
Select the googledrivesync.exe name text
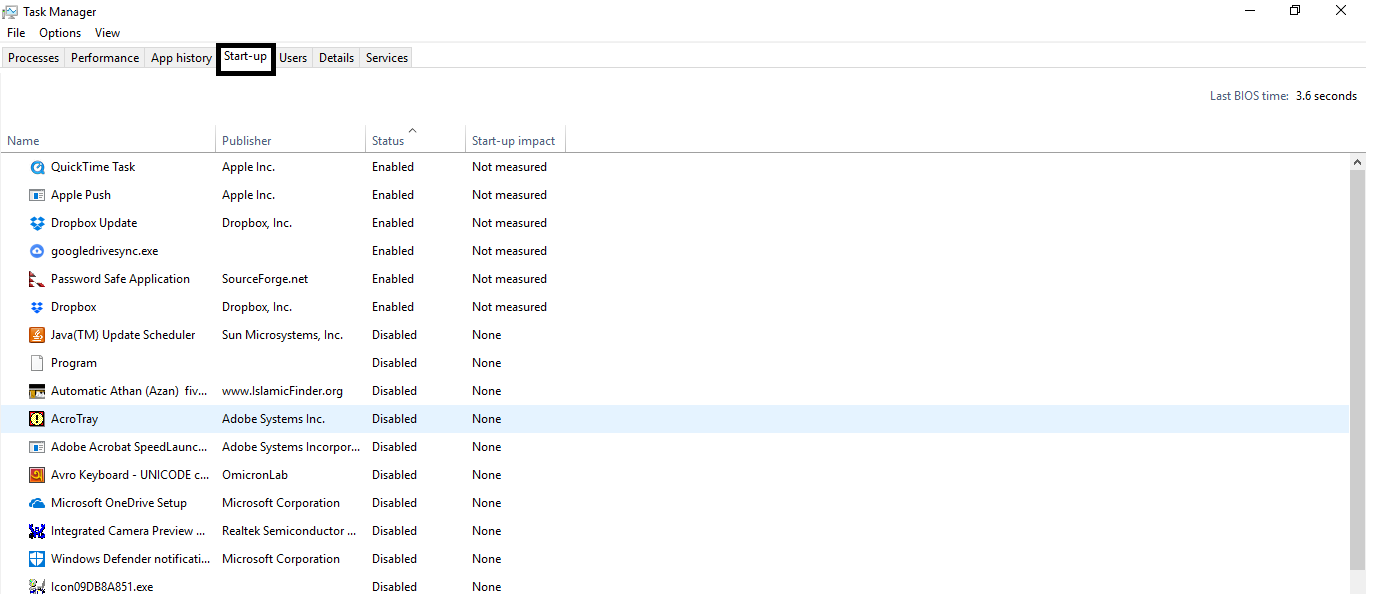(x=104, y=251)
